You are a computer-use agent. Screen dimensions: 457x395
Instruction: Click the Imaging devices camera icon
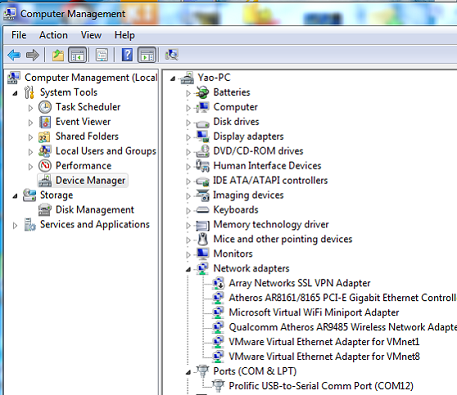202,195
